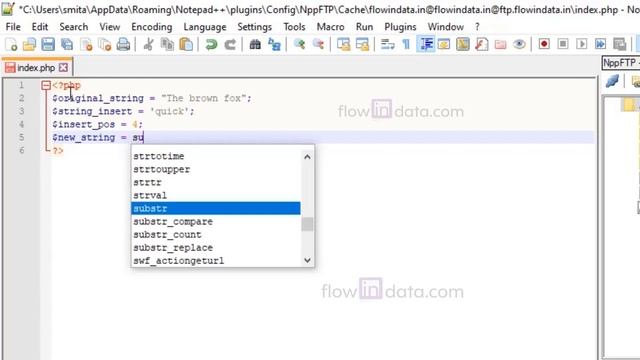Viewport: 640px width, 360px height.
Task: Toggle file Monitoring eye icon
Action: pos(519,44)
